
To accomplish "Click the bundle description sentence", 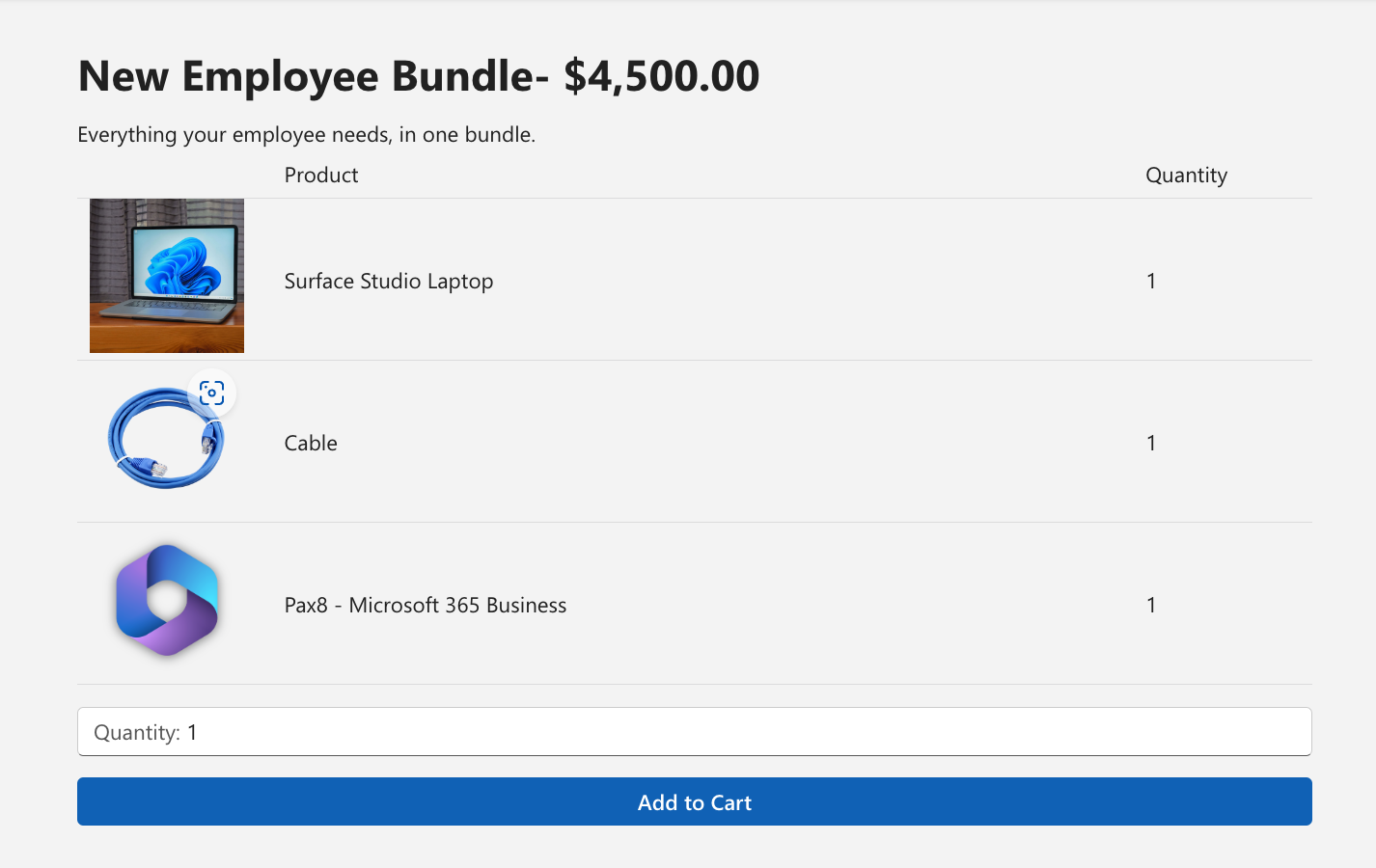I will pyautogui.click(x=306, y=135).
